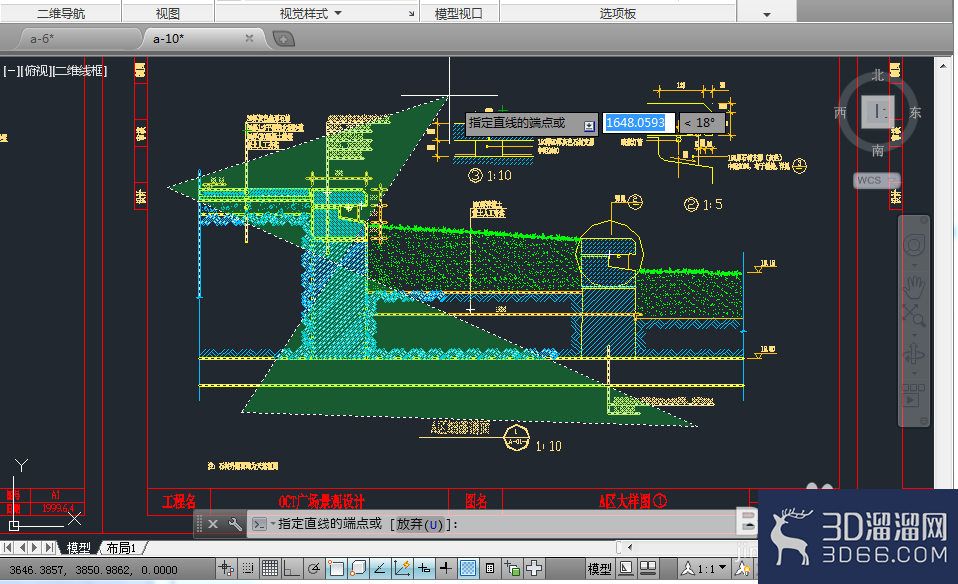Click the 模型 model space status button

pos(599,569)
